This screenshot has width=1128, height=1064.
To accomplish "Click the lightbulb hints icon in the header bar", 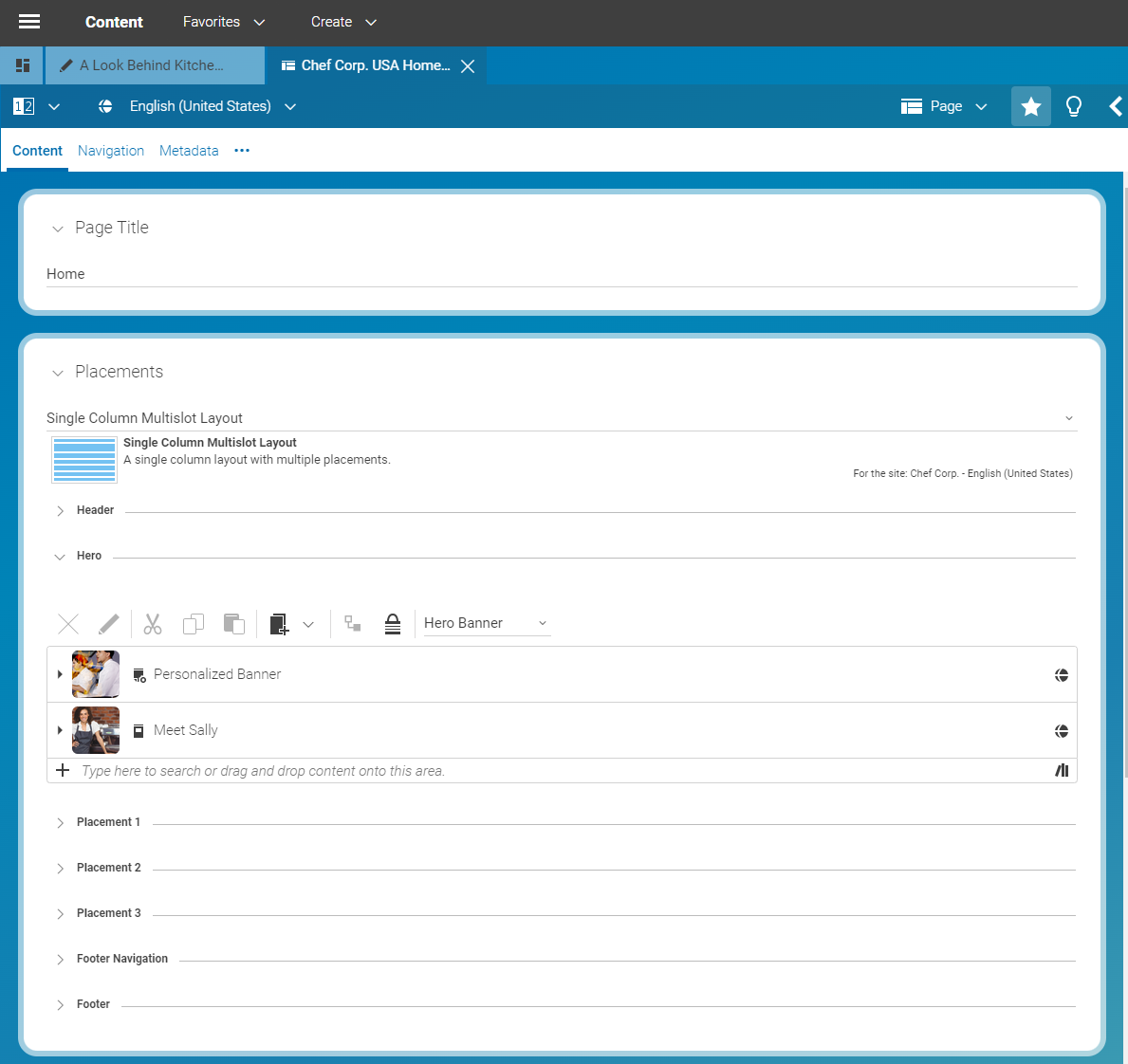I will point(1073,106).
